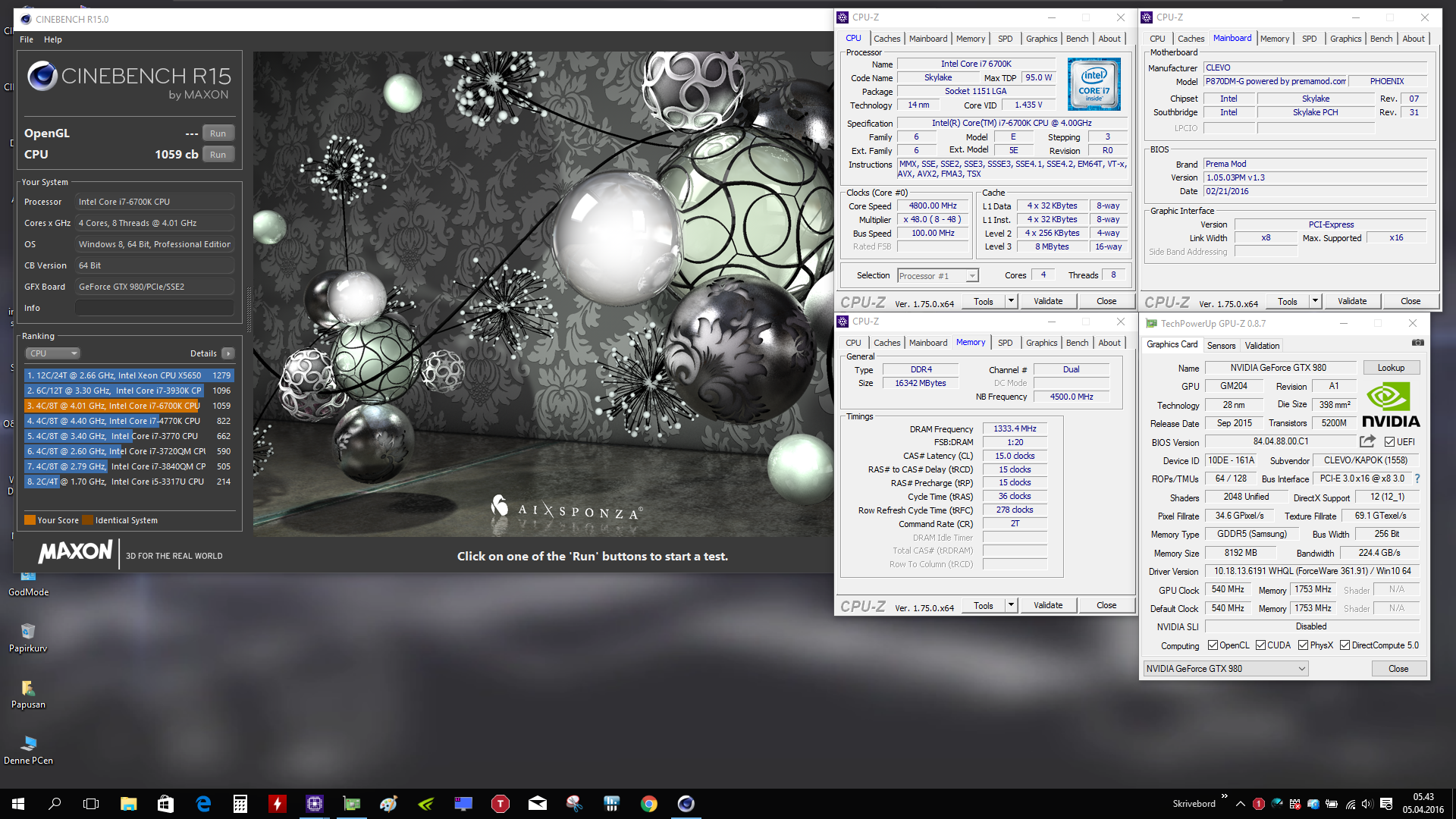Click Lookup button in GPU-Z
The width and height of the screenshot is (1456, 819).
[x=1391, y=368]
